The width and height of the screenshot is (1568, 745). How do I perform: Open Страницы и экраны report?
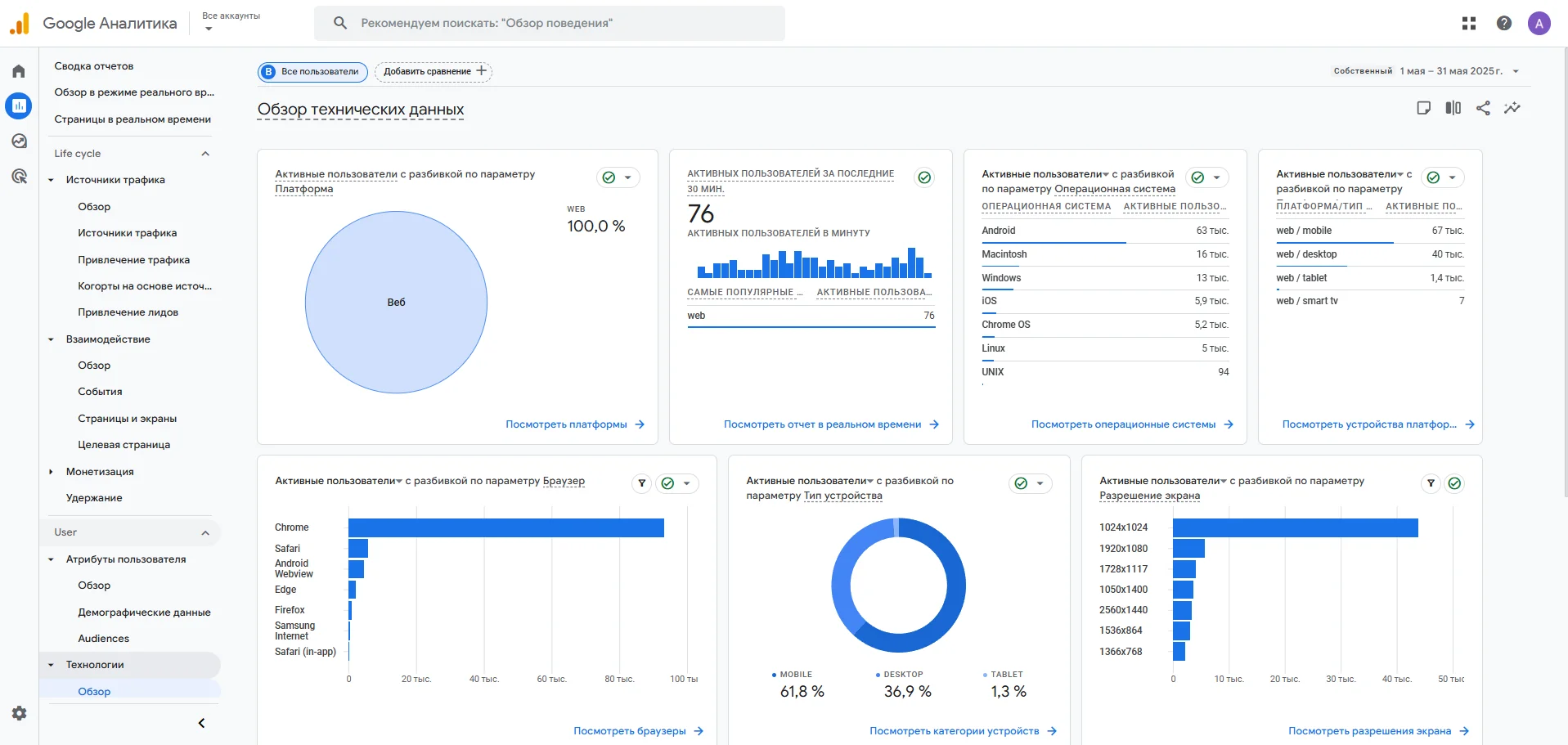pyautogui.click(x=127, y=419)
